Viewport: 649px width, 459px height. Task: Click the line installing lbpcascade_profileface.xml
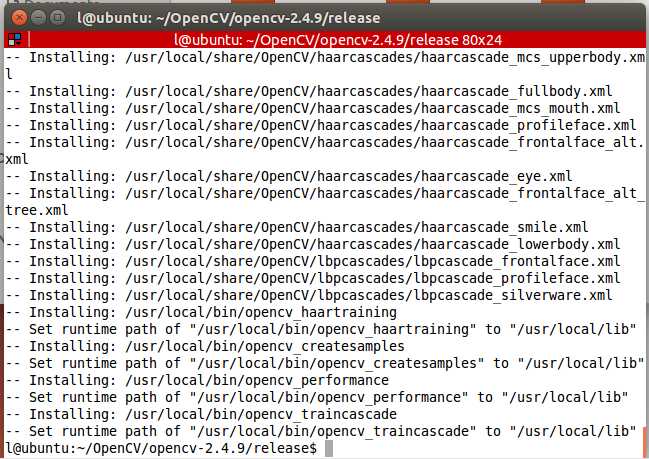coord(313,278)
